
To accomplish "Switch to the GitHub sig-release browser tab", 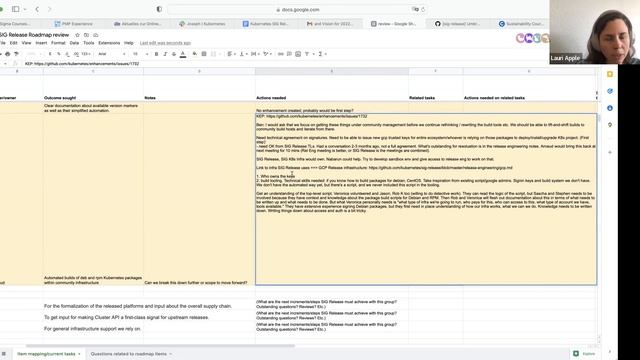I will pos(457,24).
